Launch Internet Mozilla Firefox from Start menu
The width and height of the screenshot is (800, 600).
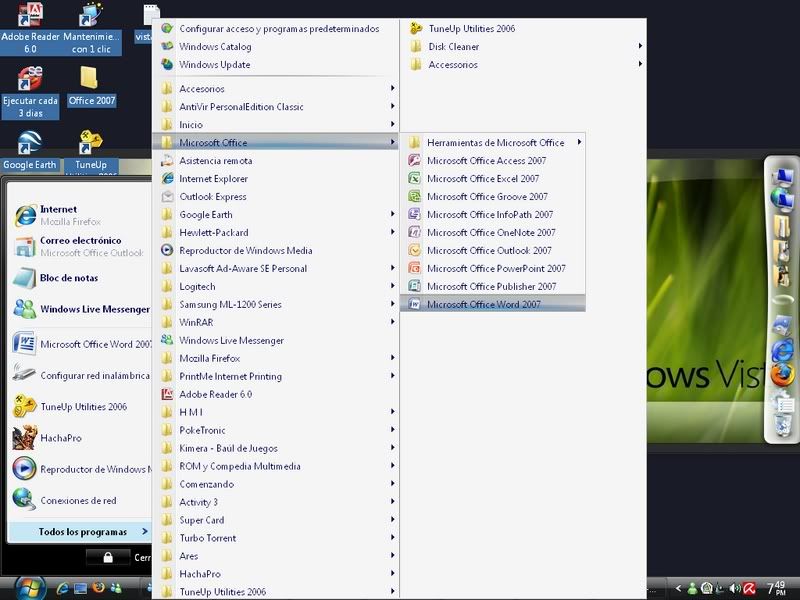[79, 215]
